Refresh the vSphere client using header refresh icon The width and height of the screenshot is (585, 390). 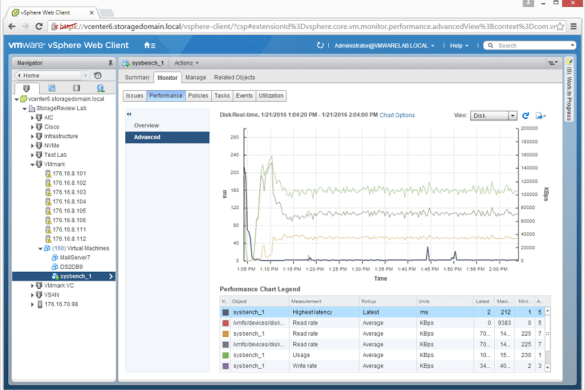pyautogui.click(x=320, y=45)
